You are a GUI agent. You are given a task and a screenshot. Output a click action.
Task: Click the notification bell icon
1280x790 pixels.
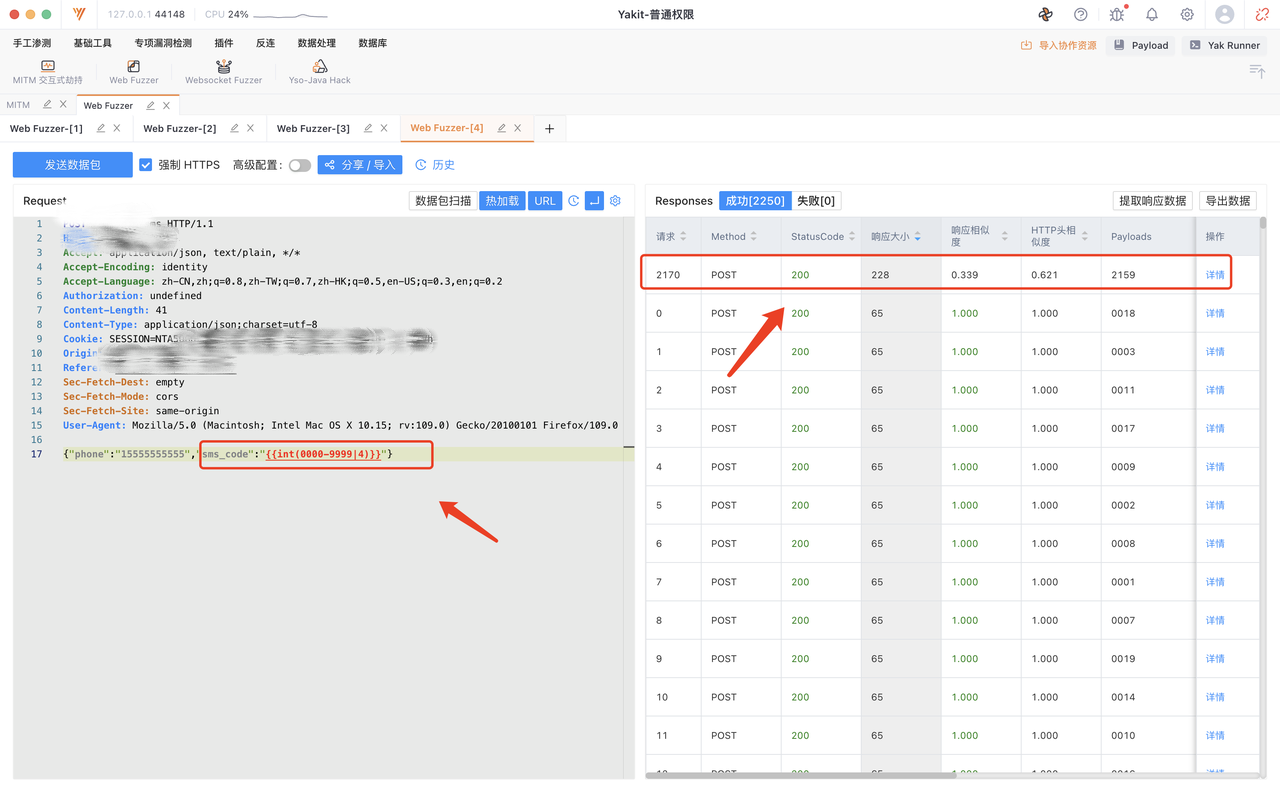coord(1152,15)
